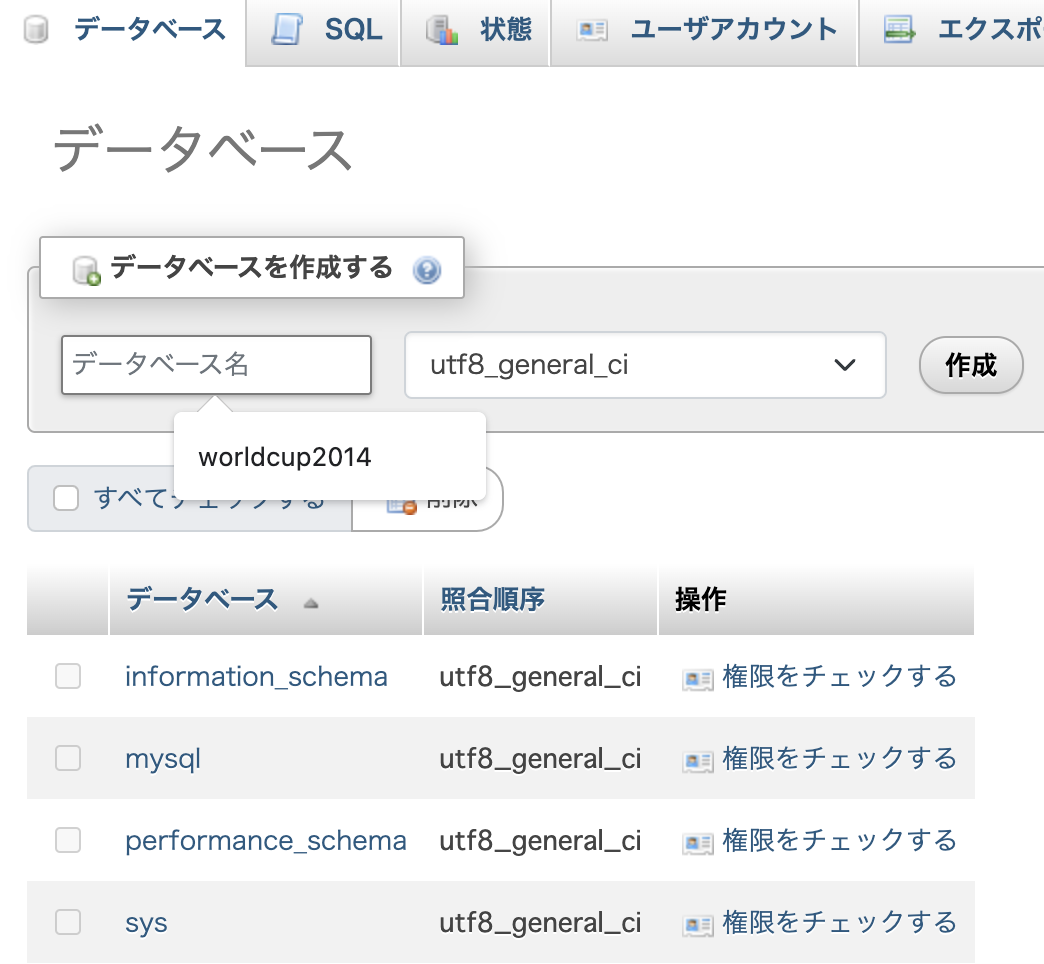Sort databases with the データベース column arrow

(x=310, y=604)
